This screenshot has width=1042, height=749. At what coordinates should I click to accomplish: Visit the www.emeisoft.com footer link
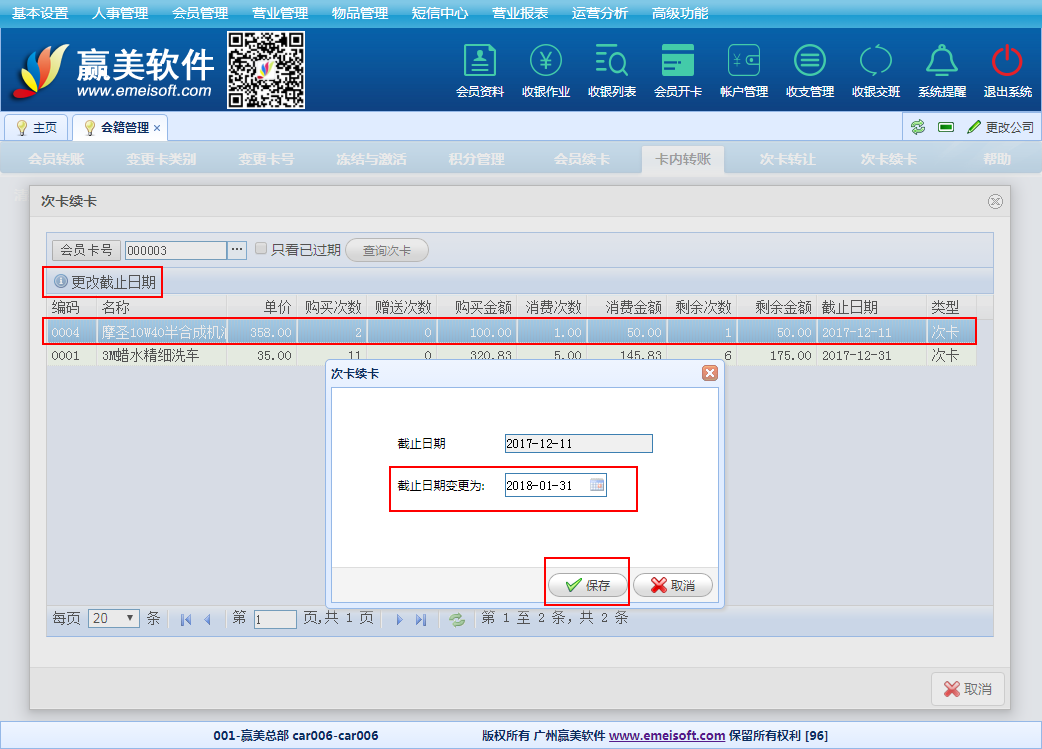click(666, 735)
